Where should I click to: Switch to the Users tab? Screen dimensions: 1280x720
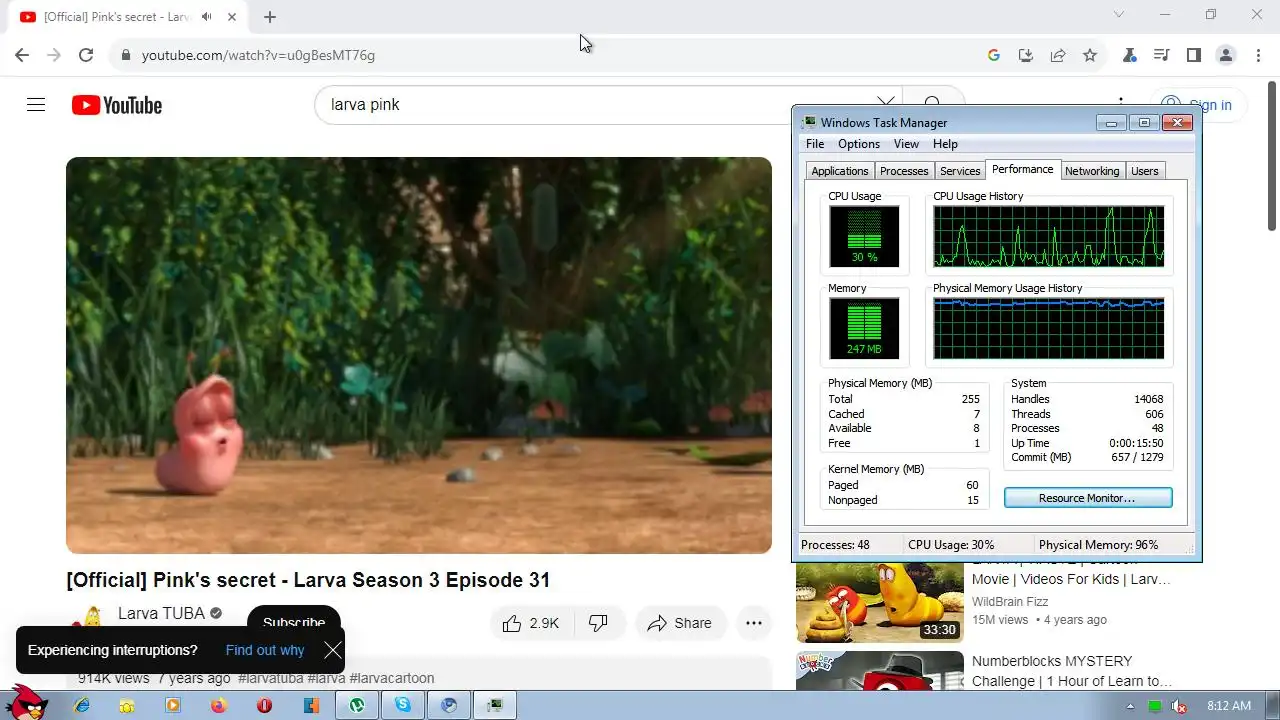click(x=1145, y=171)
